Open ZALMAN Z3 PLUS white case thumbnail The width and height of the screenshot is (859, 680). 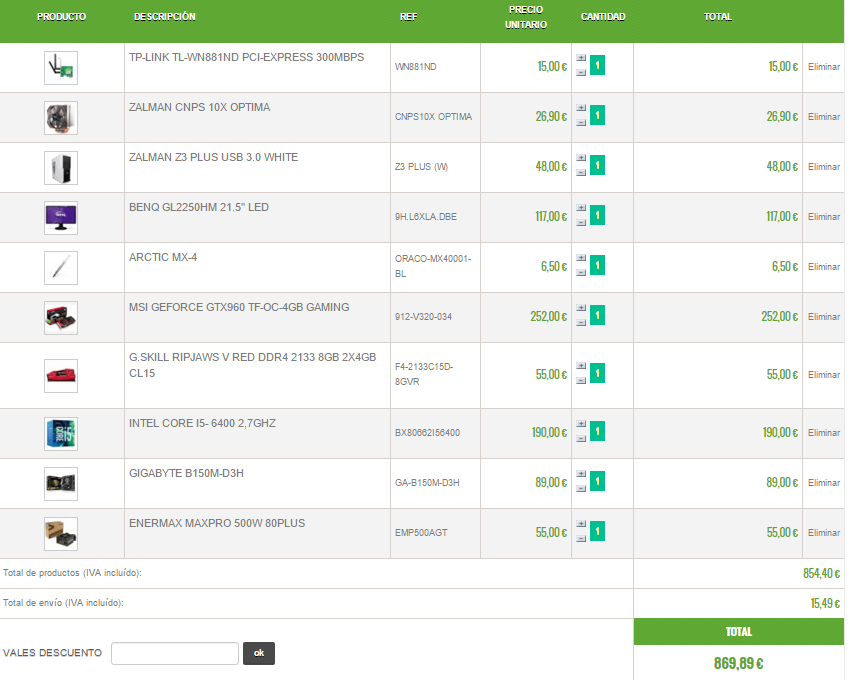[61, 168]
